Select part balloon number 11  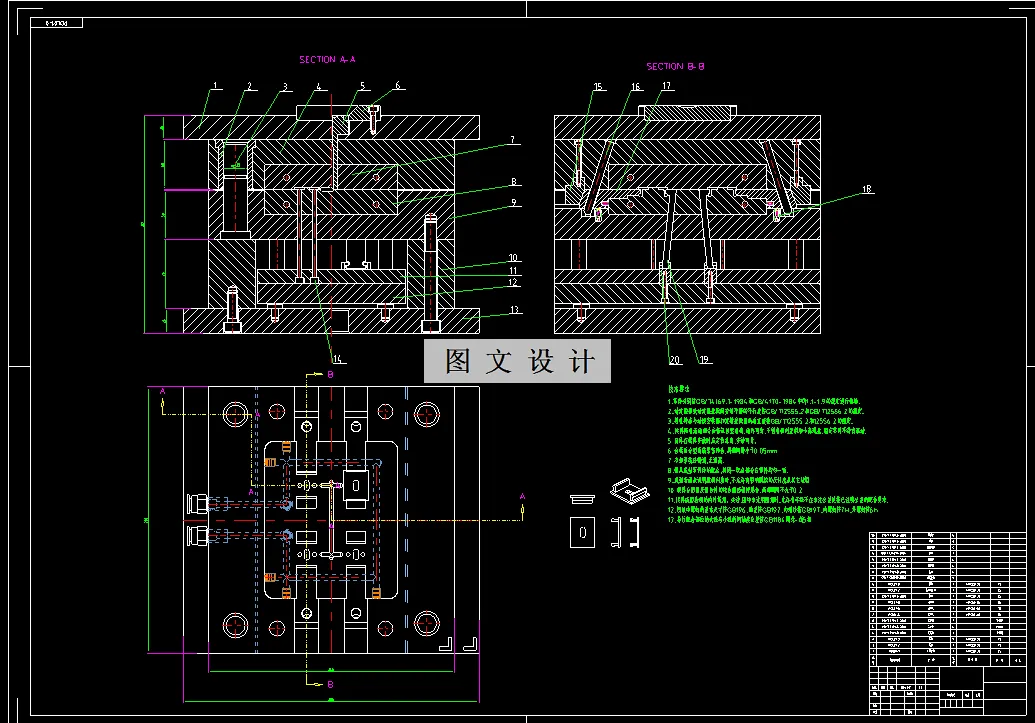coord(513,271)
